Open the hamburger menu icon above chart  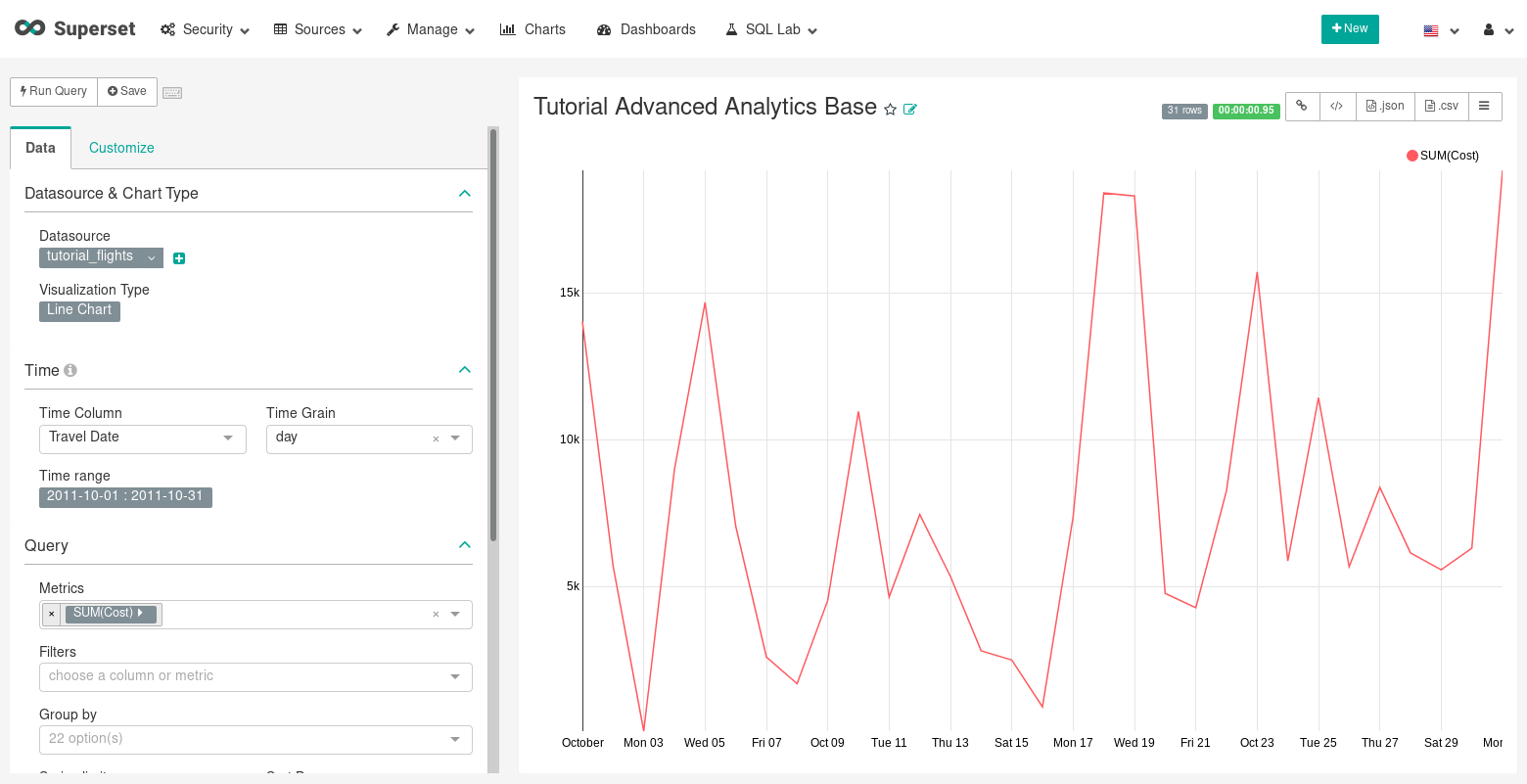tap(1484, 106)
